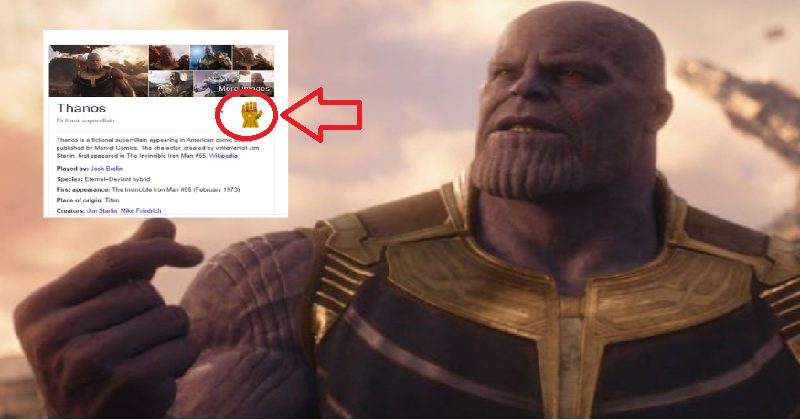Screen dimensions: 800x420
Task: Open the last thumbnail in top row
Action: [253, 57]
